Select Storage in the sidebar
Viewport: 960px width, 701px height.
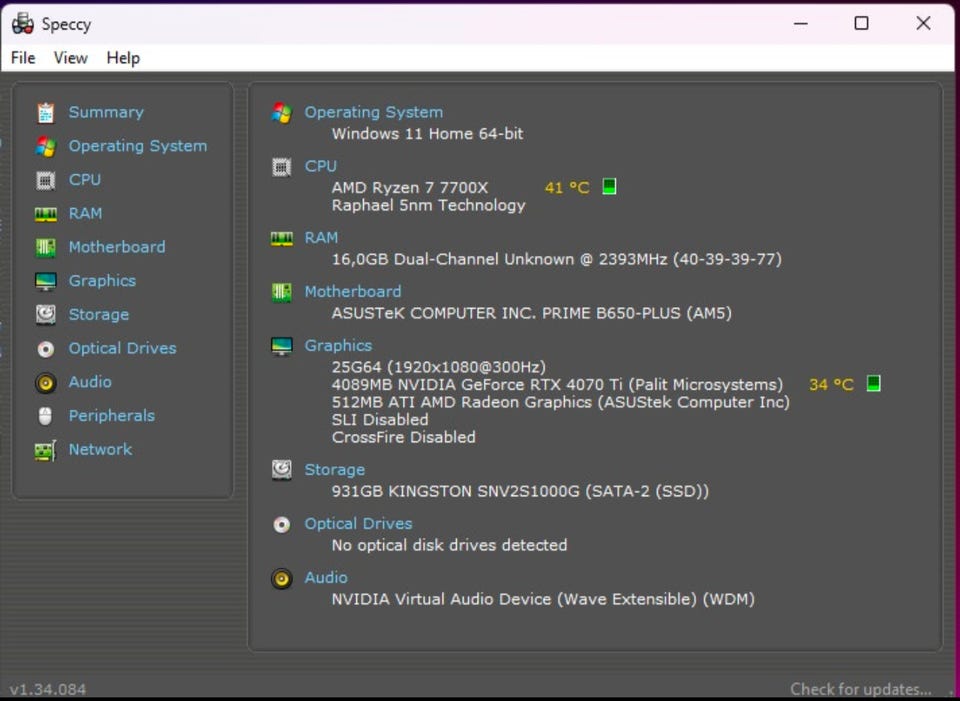click(99, 315)
